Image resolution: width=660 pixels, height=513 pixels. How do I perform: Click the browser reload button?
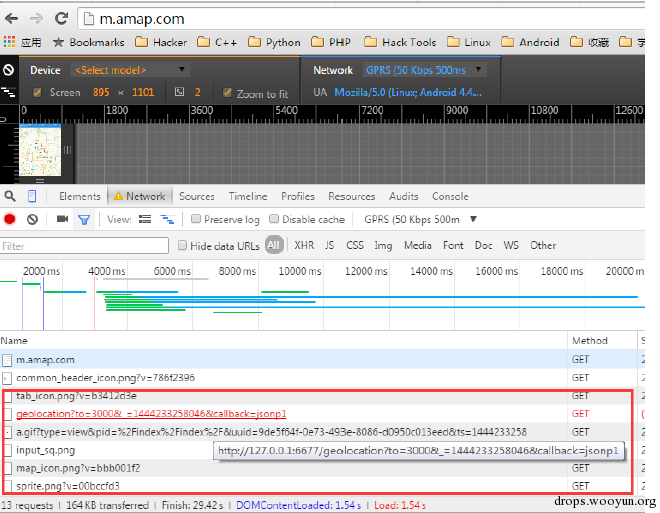click(61, 18)
